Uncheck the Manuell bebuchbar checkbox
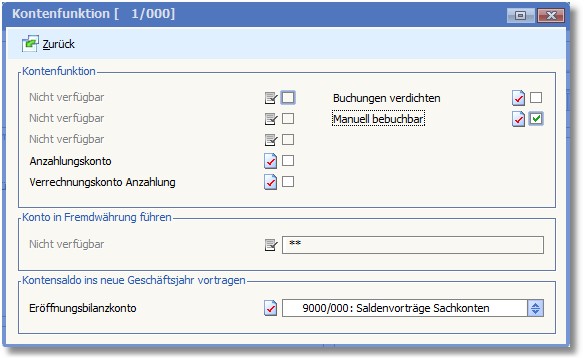 click(x=536, y=119)
